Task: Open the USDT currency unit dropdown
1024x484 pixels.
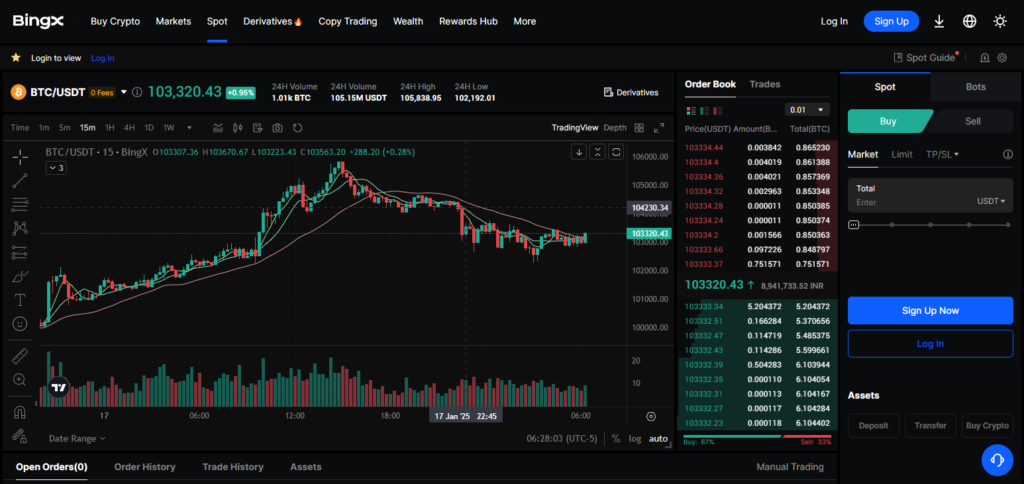Action: 991,202
